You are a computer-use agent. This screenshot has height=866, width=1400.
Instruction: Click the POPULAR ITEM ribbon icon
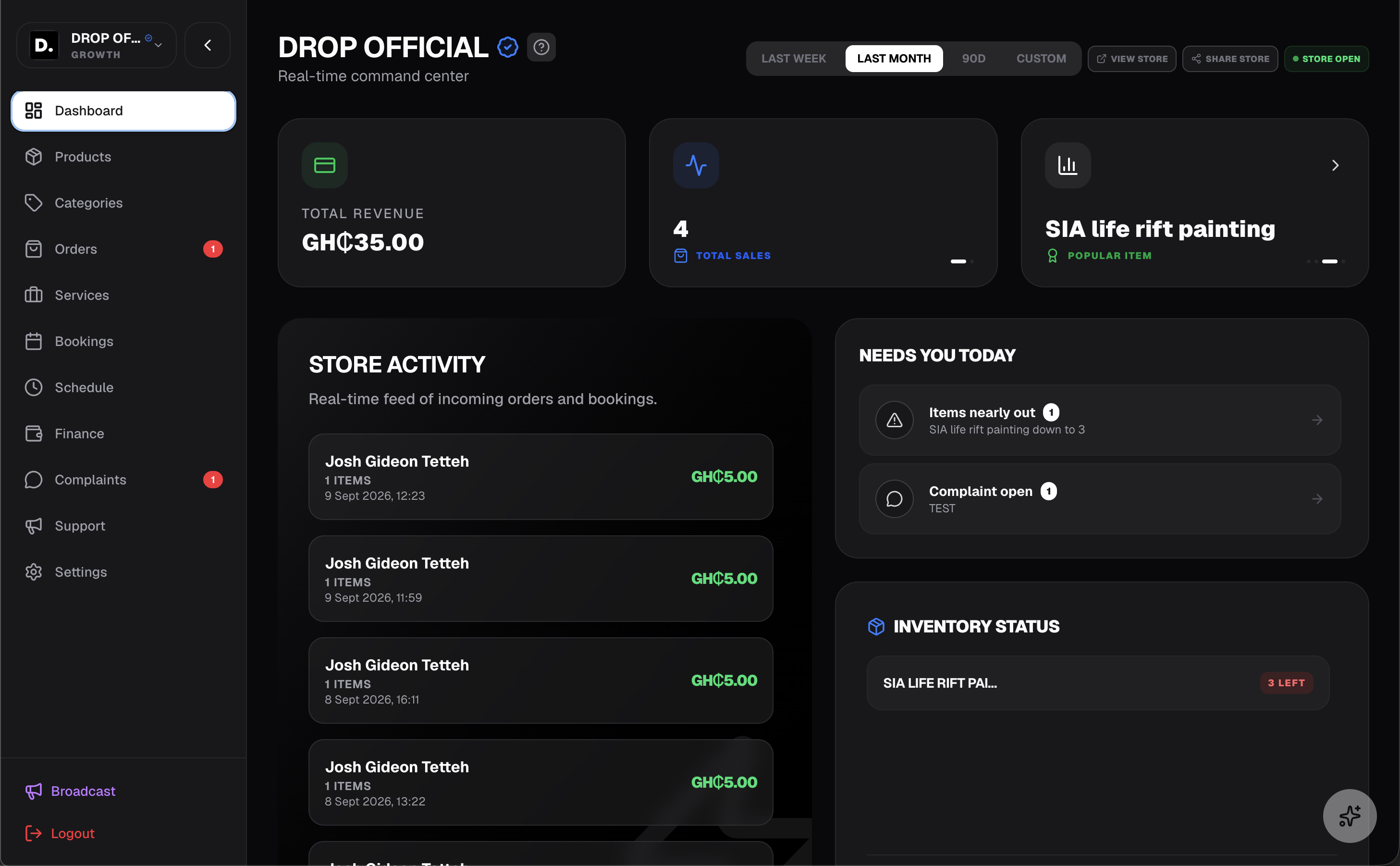point(1053,256)
